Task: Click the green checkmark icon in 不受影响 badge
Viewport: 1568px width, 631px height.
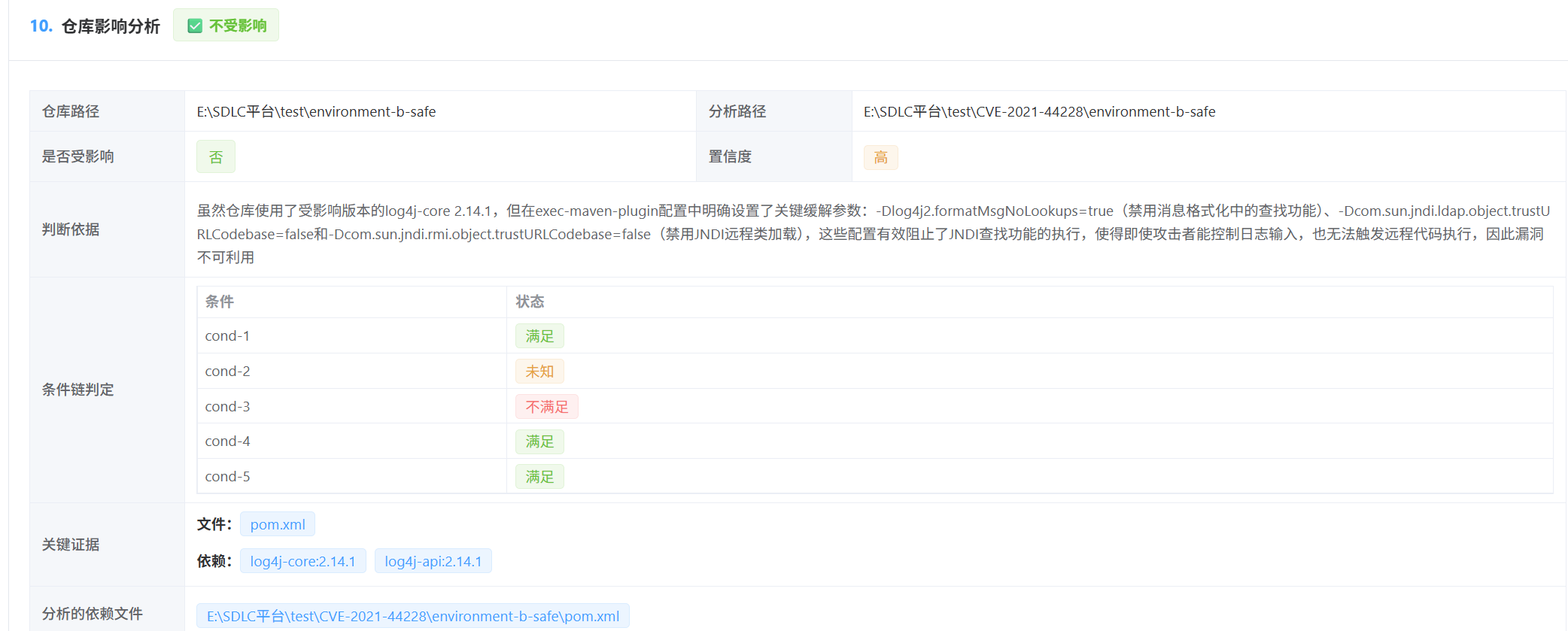Action: (x=195, y=26)
